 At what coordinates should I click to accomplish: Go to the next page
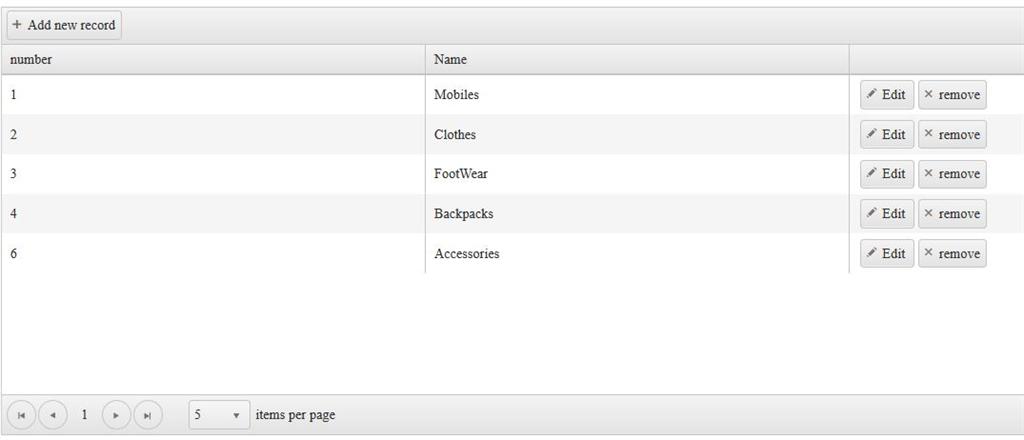(116, 415)
